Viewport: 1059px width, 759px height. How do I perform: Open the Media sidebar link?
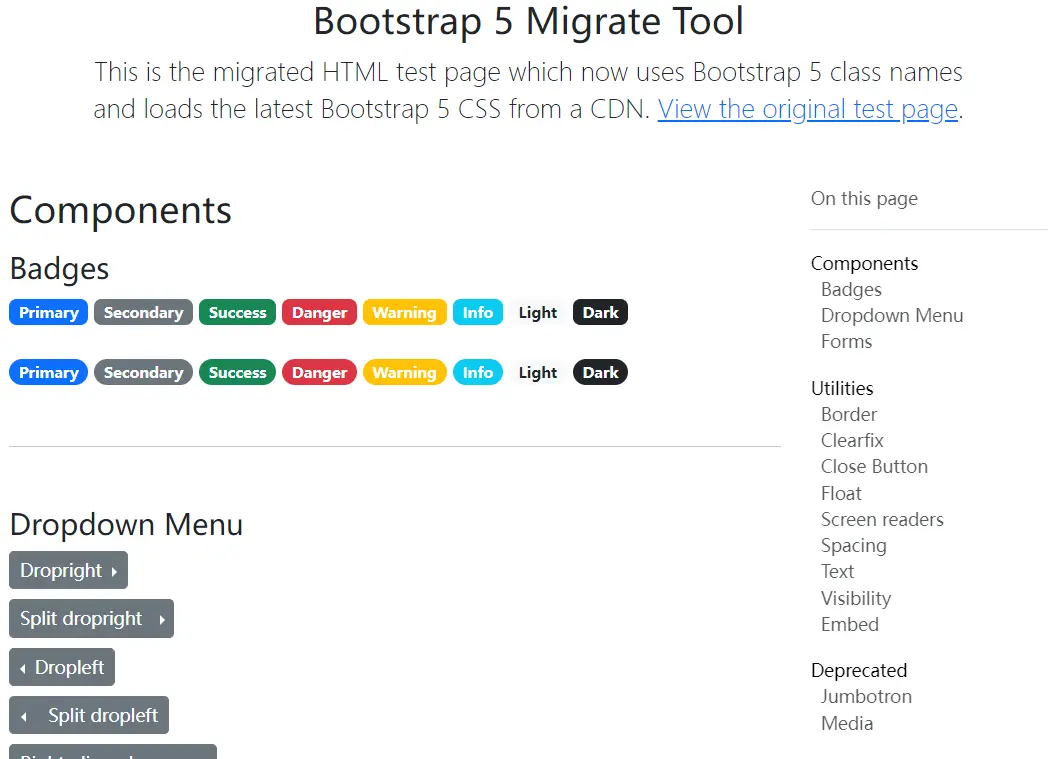click(x=848, y=723)
